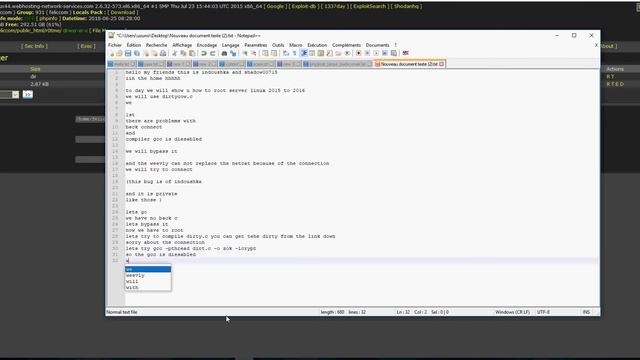Screen dimensions: 640x360
Task: Toggle synchronized vertical scrolling icon
Action: coord(265,53)
